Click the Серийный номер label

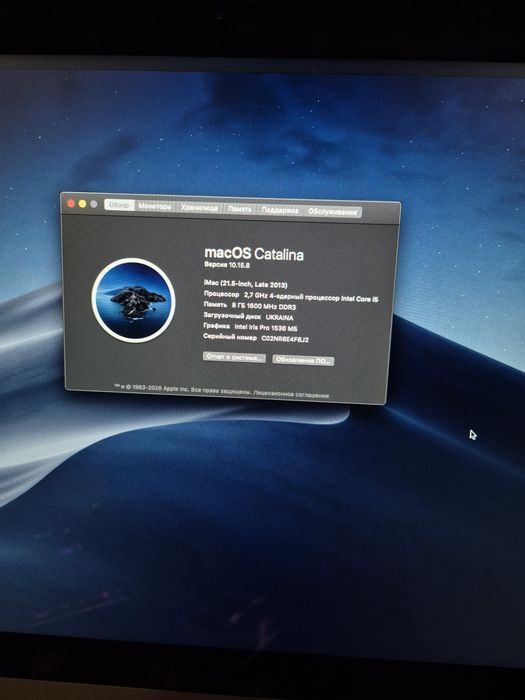coord(230,337)
